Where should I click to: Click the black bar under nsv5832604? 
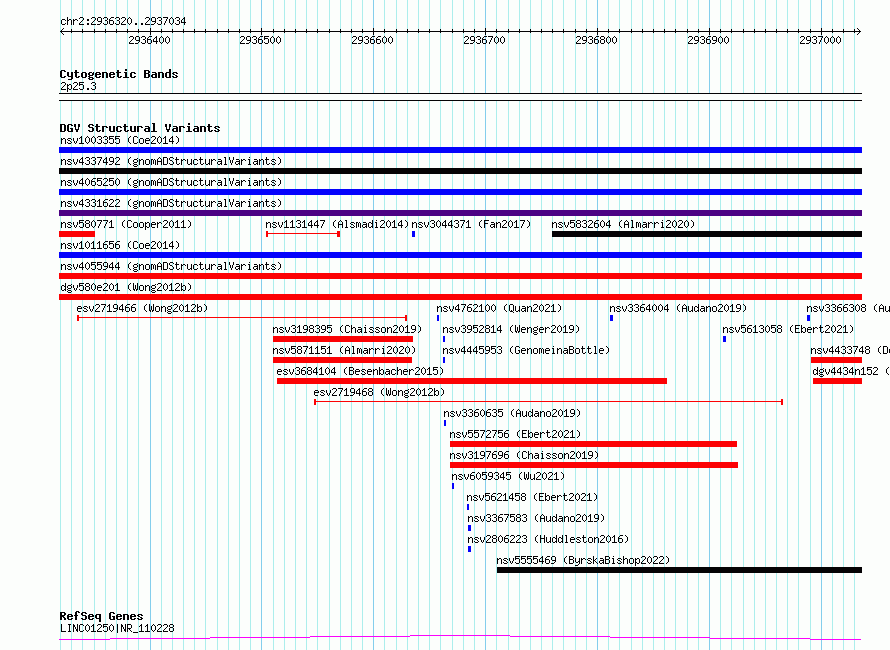point(707,234)
